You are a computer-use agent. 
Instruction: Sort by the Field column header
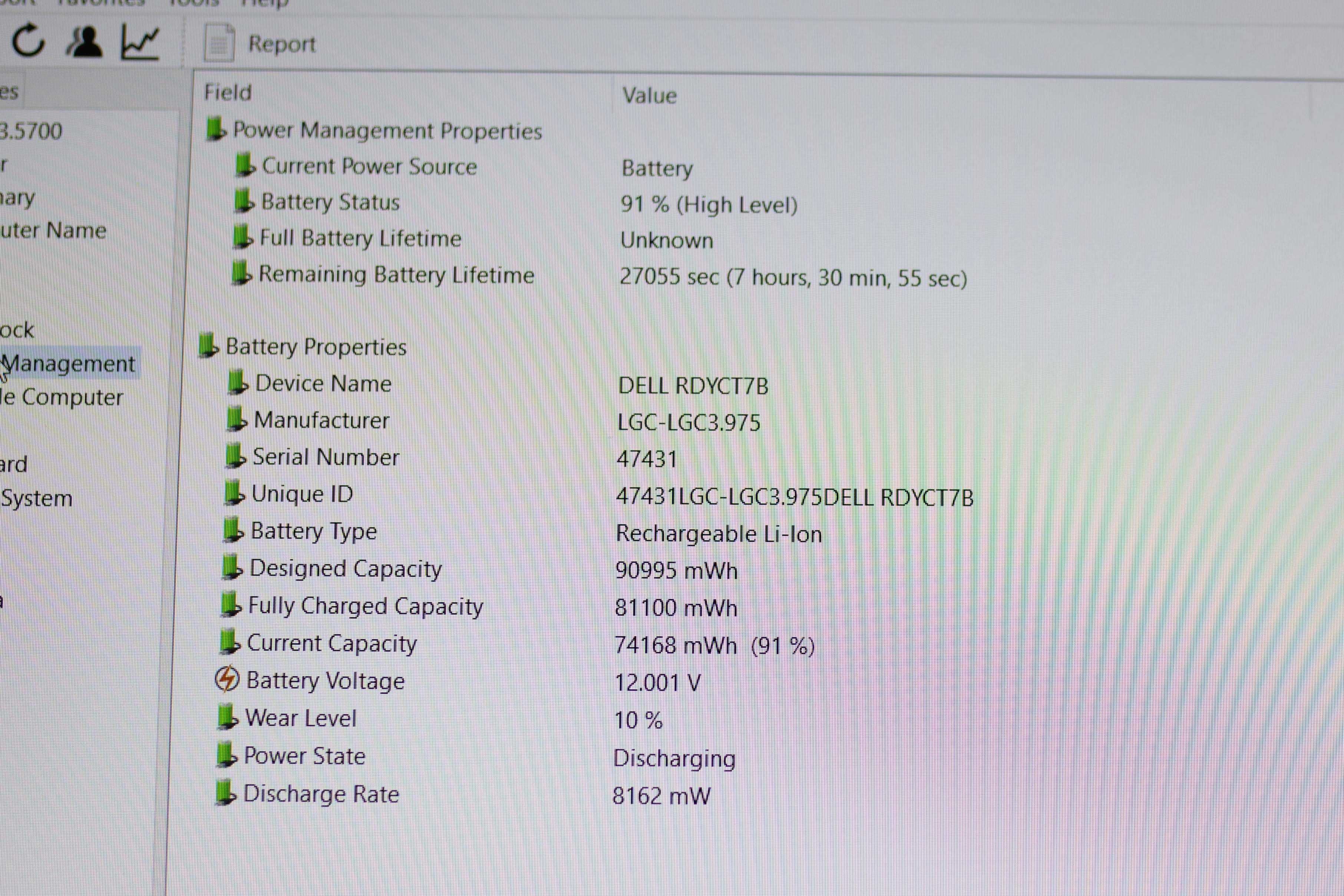pos(227,93)
